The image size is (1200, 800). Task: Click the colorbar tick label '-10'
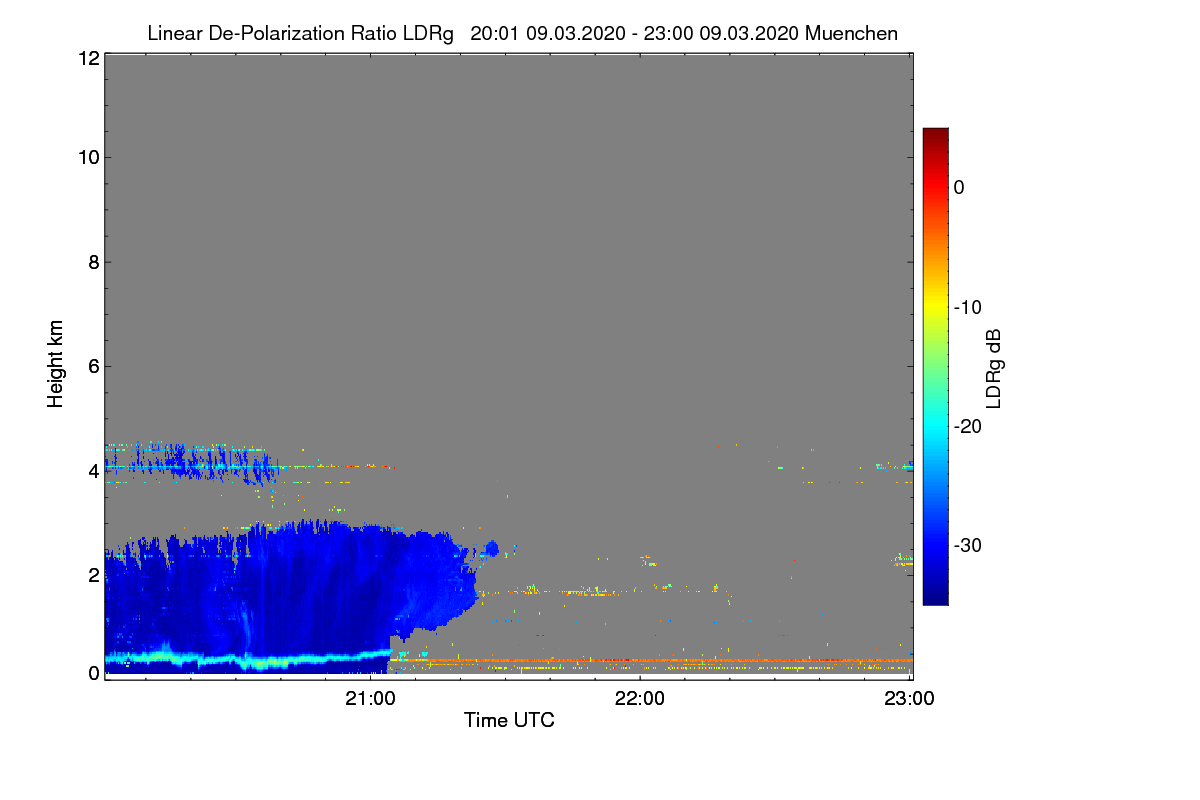[x=967, y=307]
